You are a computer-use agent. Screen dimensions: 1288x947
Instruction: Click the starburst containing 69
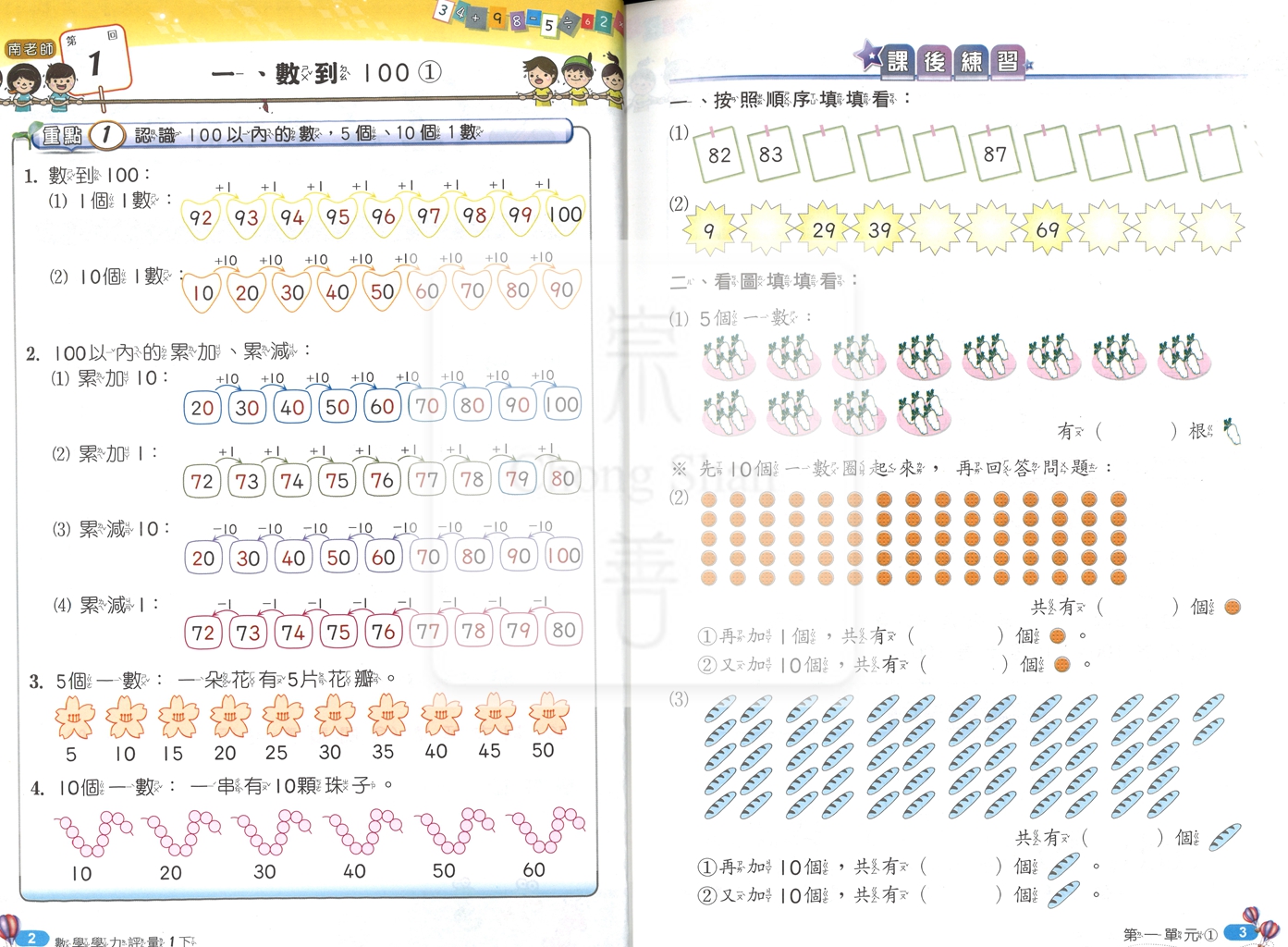pos(1047,228)
